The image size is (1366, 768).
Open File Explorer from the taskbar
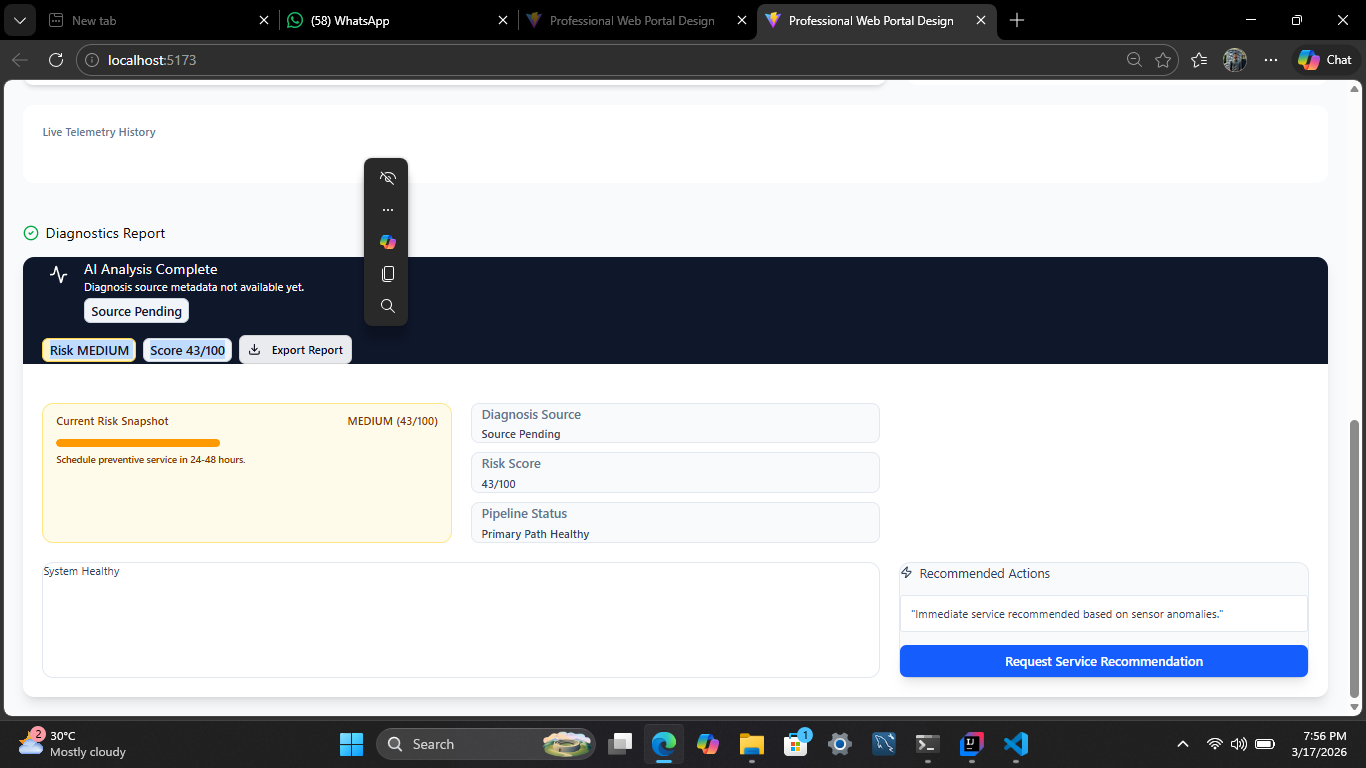pyautogui.click(x=752, y=744)
